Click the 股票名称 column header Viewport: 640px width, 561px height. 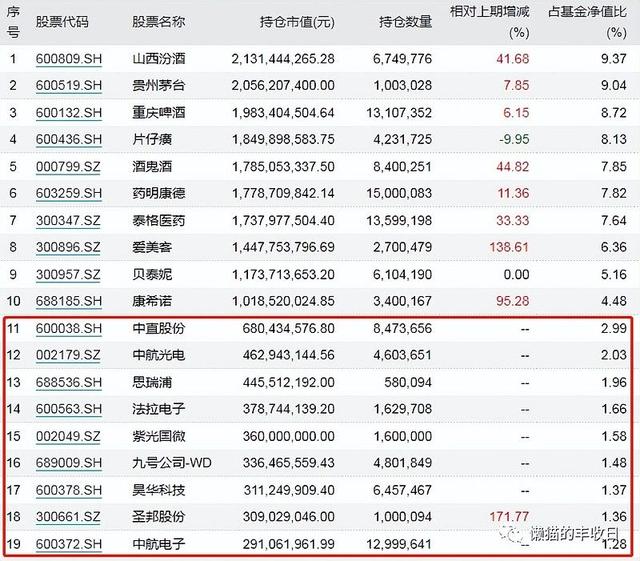(158, 22)
